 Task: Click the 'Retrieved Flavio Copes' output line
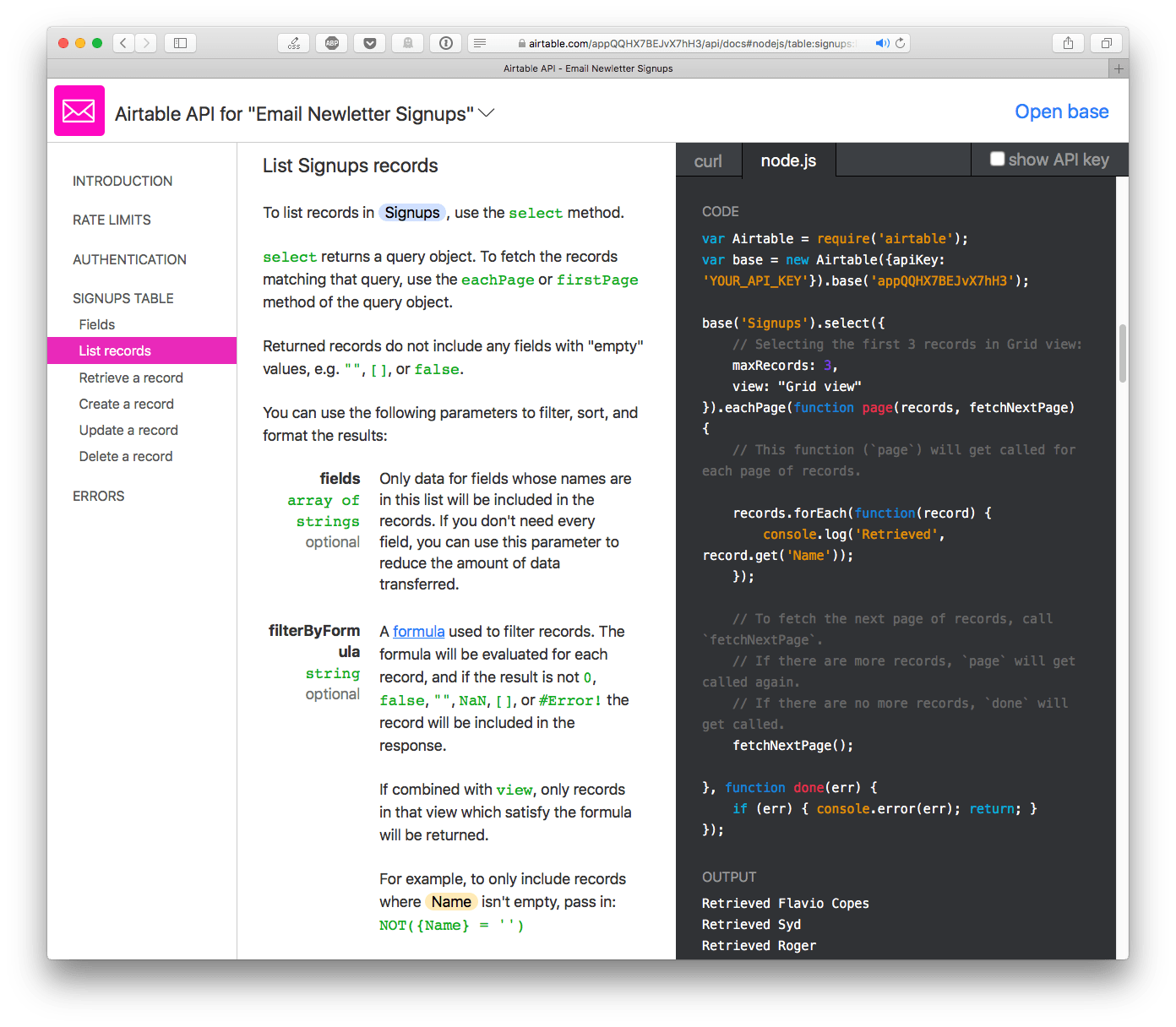786,904
